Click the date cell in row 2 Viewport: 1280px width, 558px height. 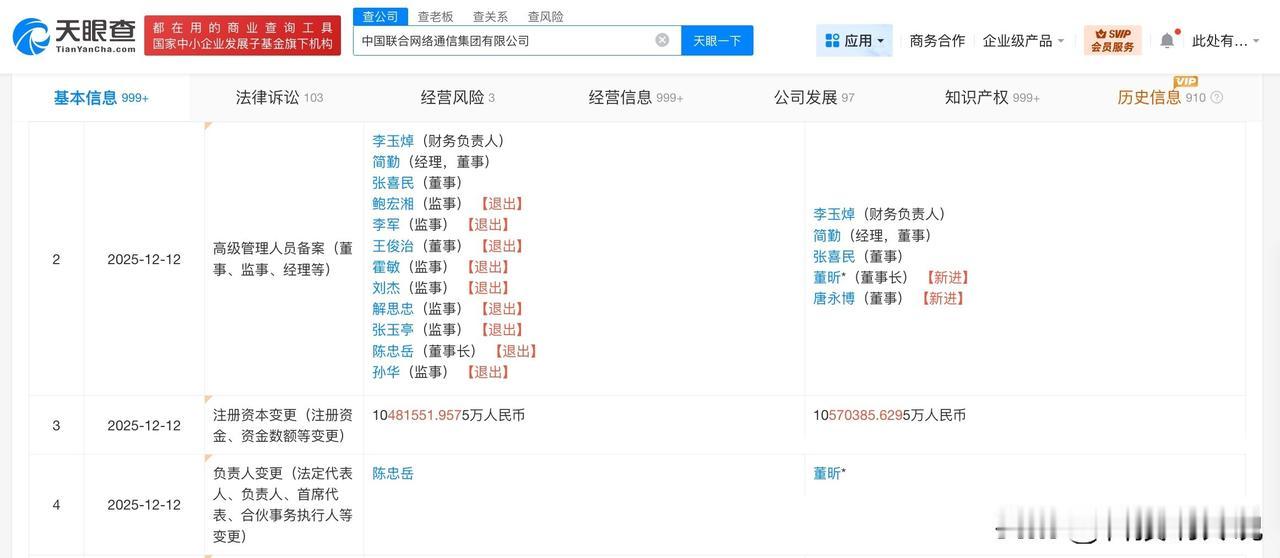144,259
